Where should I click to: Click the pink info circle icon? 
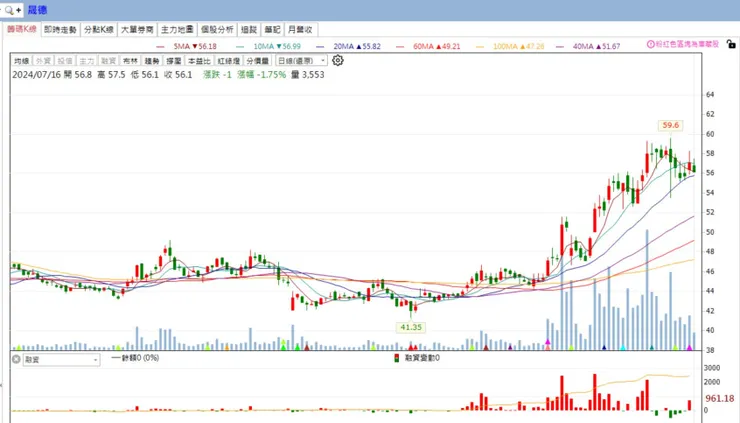click(x=650, y=44)
